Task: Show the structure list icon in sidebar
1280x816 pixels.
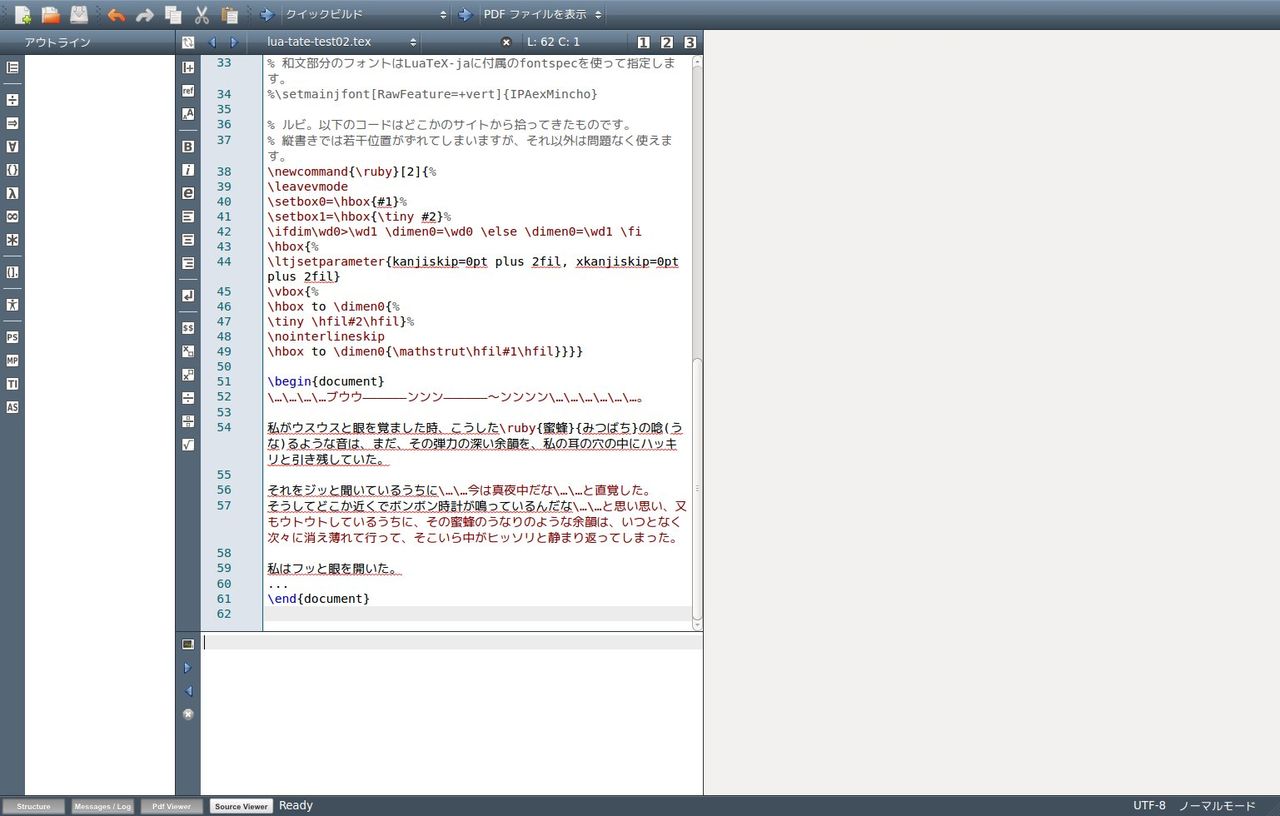Action: pyautogui.click(x=12, y=67)
